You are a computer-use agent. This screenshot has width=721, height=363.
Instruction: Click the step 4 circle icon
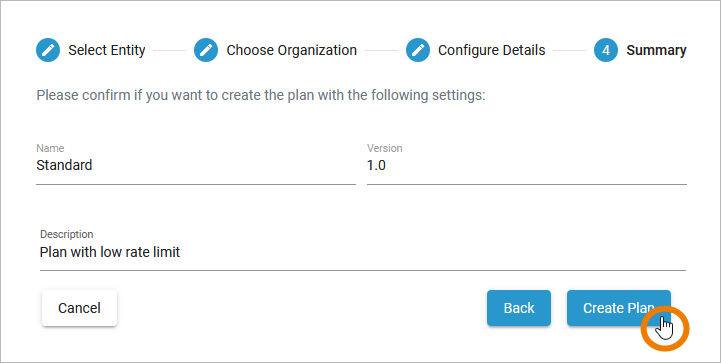(x=606, y=50)
